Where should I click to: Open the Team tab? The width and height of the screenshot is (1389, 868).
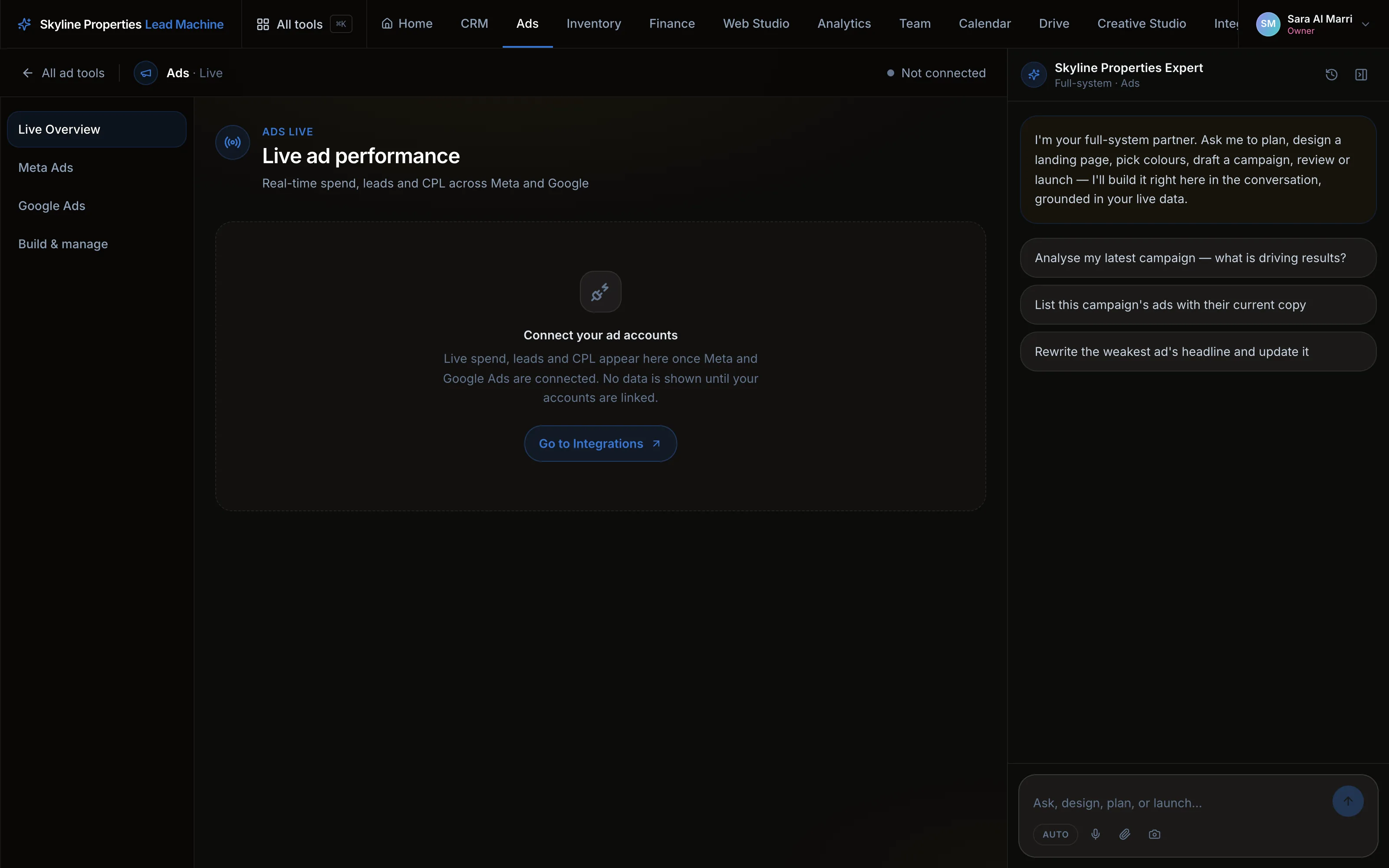tap(915, 23)
